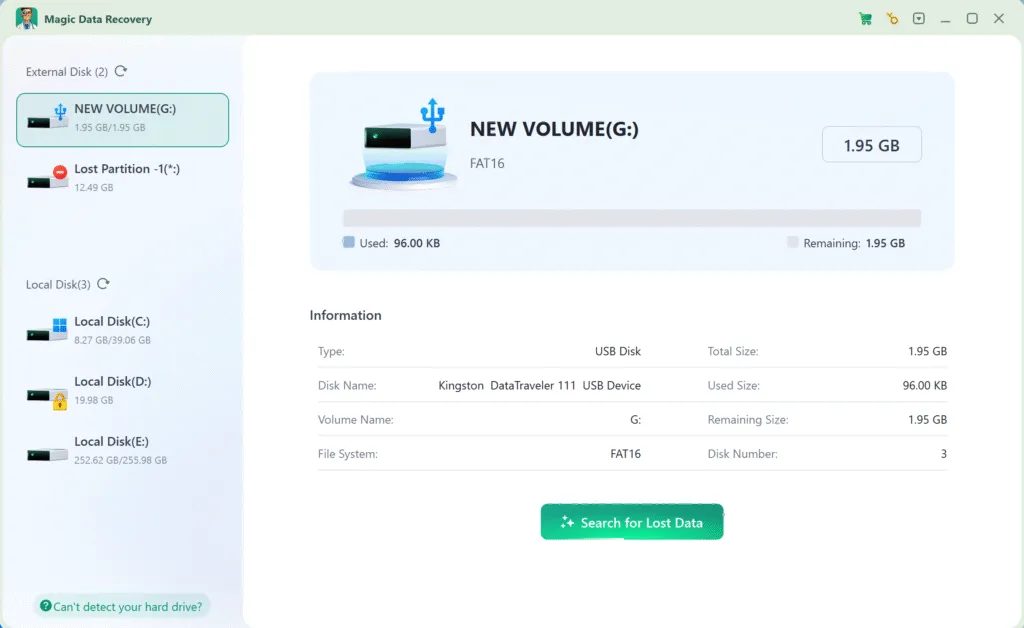Click the blue Used legend swatch
Image resolution: width=1024 pixels, height=628 pixels.
coord(348,243)
